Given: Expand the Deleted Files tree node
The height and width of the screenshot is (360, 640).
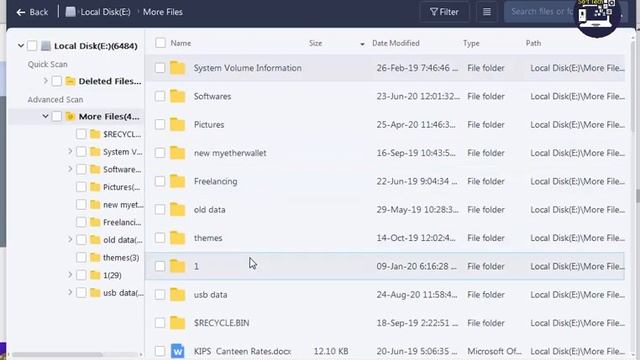Looking at the screenshot, I should point(45,81).
